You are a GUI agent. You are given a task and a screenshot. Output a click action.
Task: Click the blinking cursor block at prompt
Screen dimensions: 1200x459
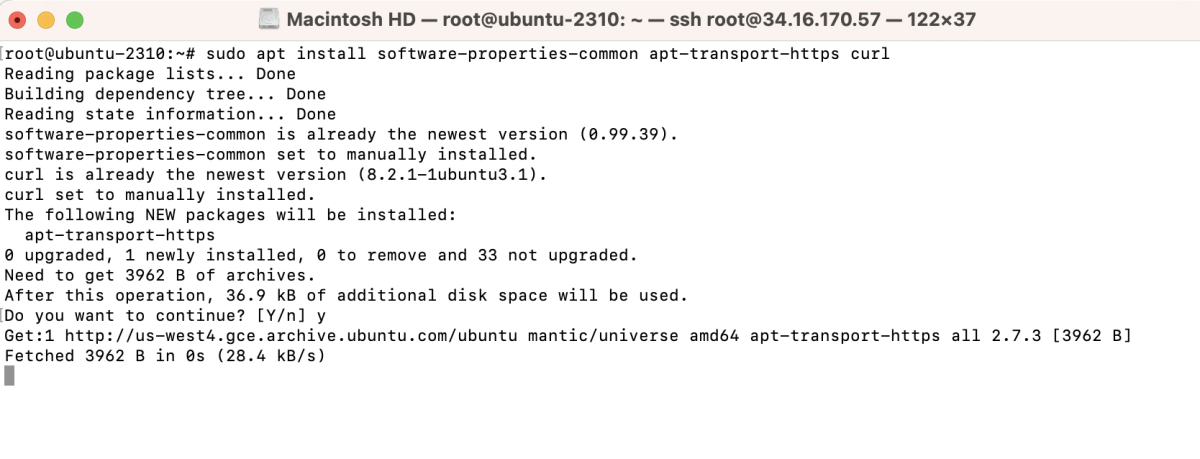10,375
